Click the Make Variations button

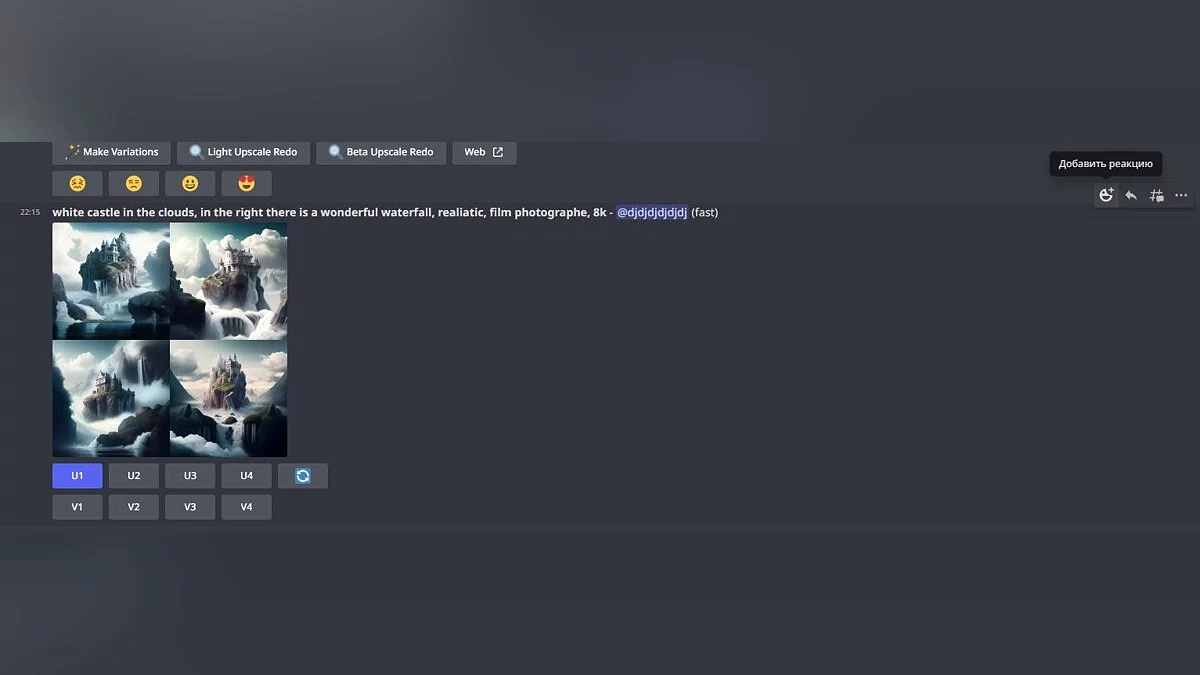coord(111,152)
